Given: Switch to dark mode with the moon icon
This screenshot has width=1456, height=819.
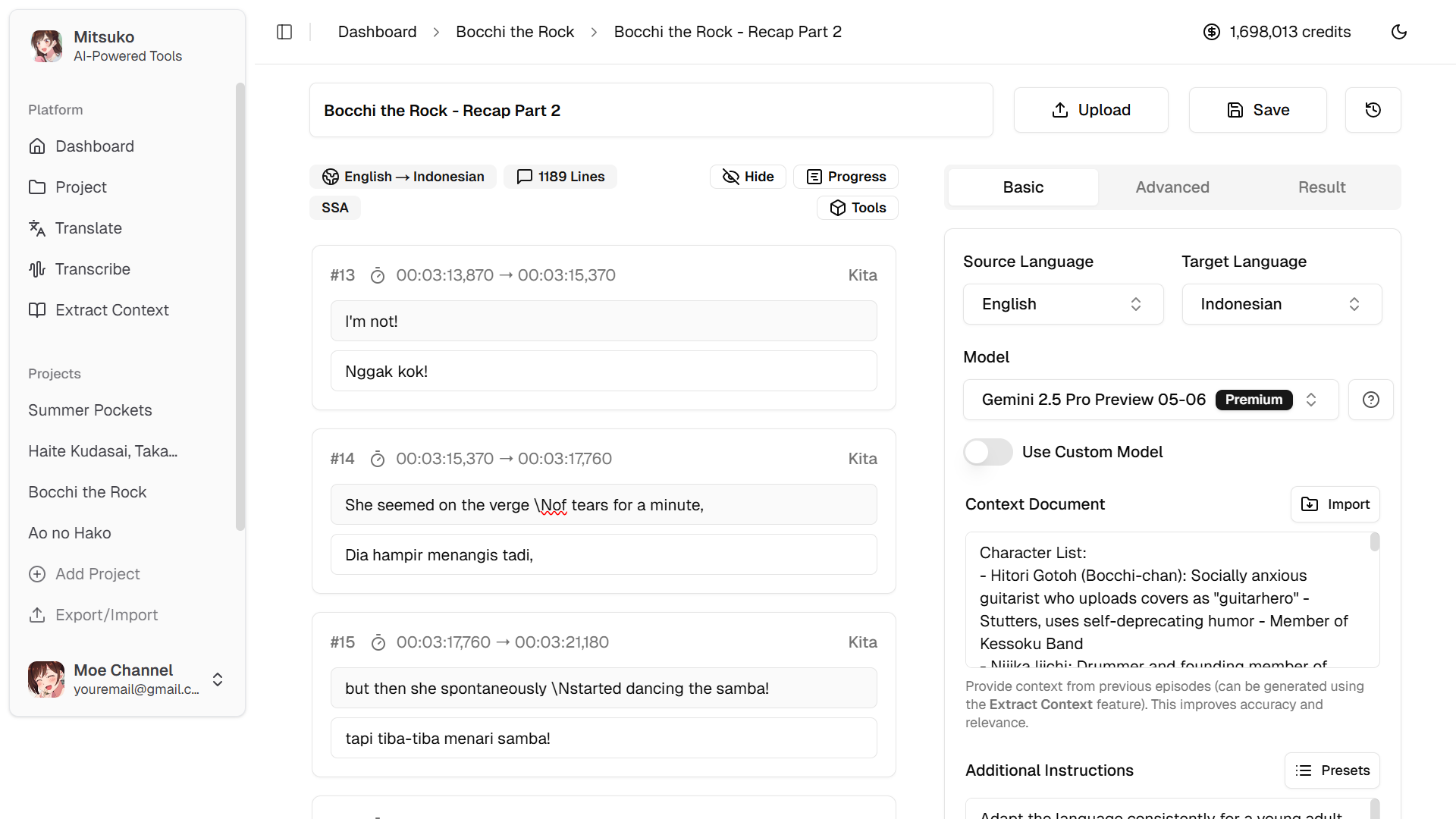Looking at the screenshot, I should (x=1400, y=32).
